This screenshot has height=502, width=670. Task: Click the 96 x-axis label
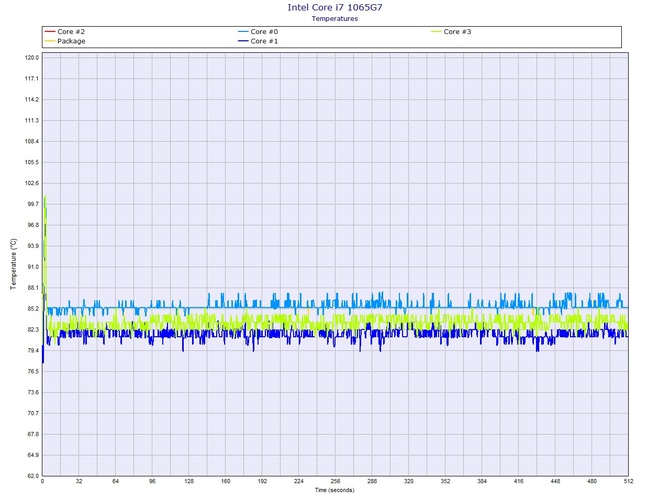tap(153, 481)
